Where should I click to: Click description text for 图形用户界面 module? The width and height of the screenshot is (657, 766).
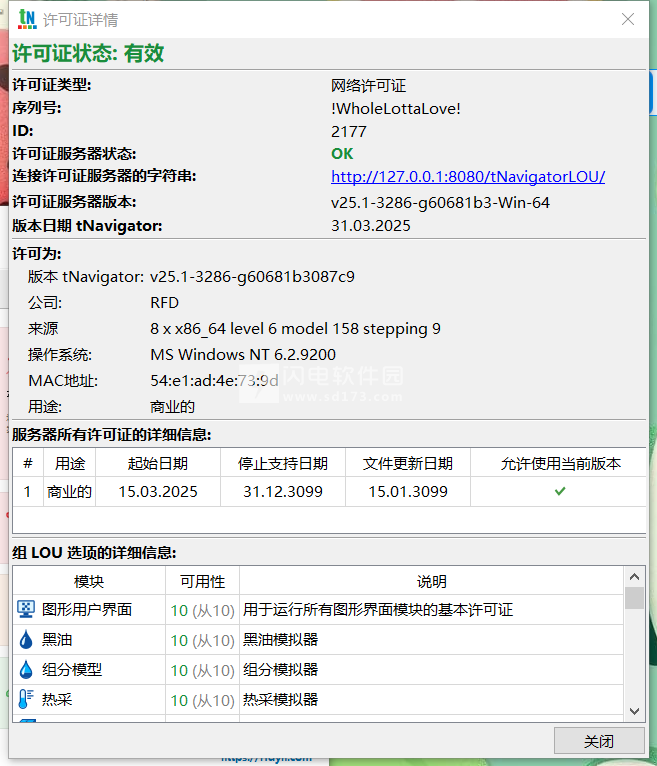[378, 610]
